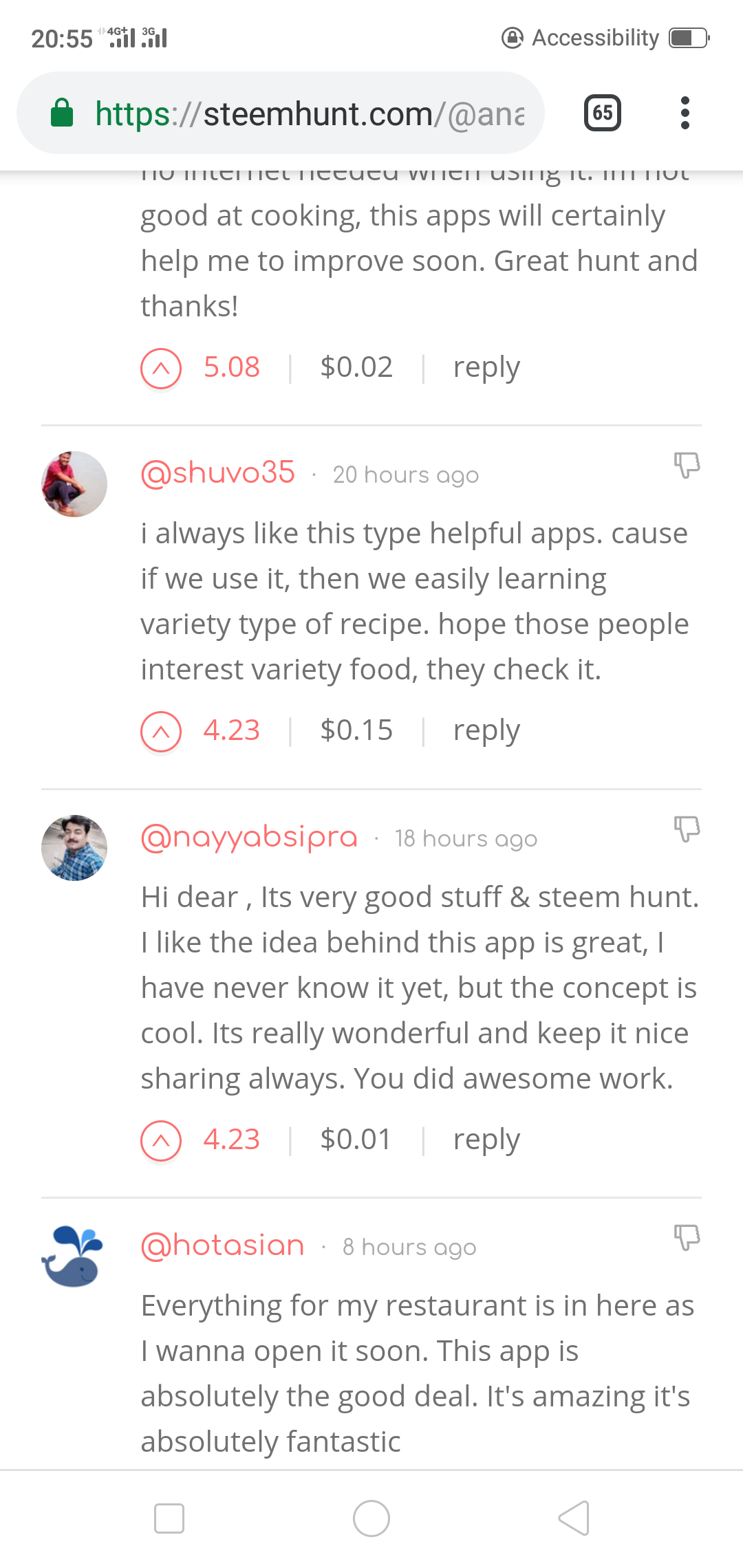Reply to the comment worth $0.02
743x1568 pixels.
tap(486, 368)
